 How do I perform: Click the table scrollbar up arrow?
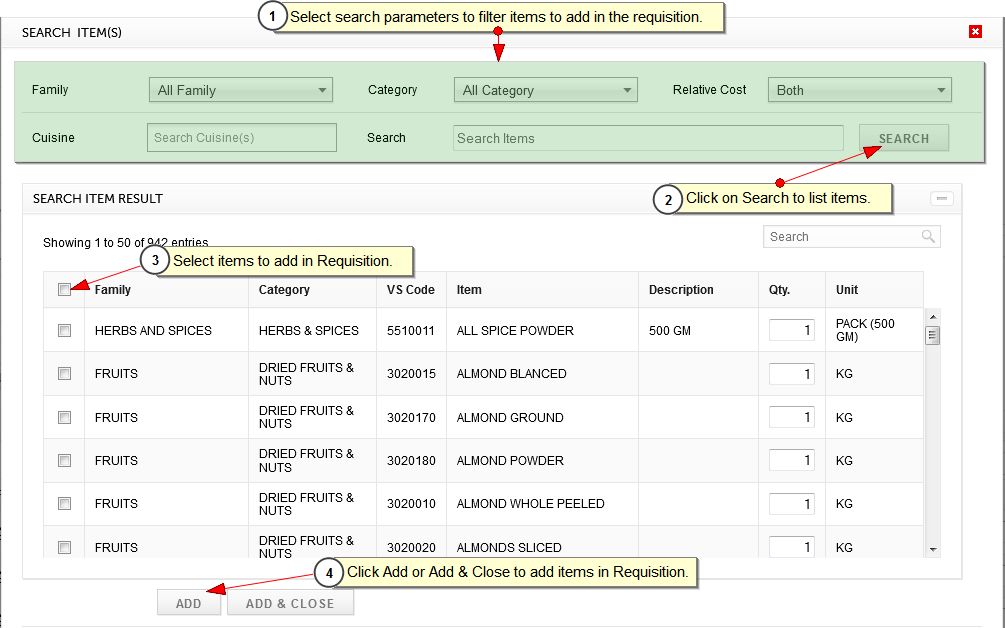click(x=933, y=317)
